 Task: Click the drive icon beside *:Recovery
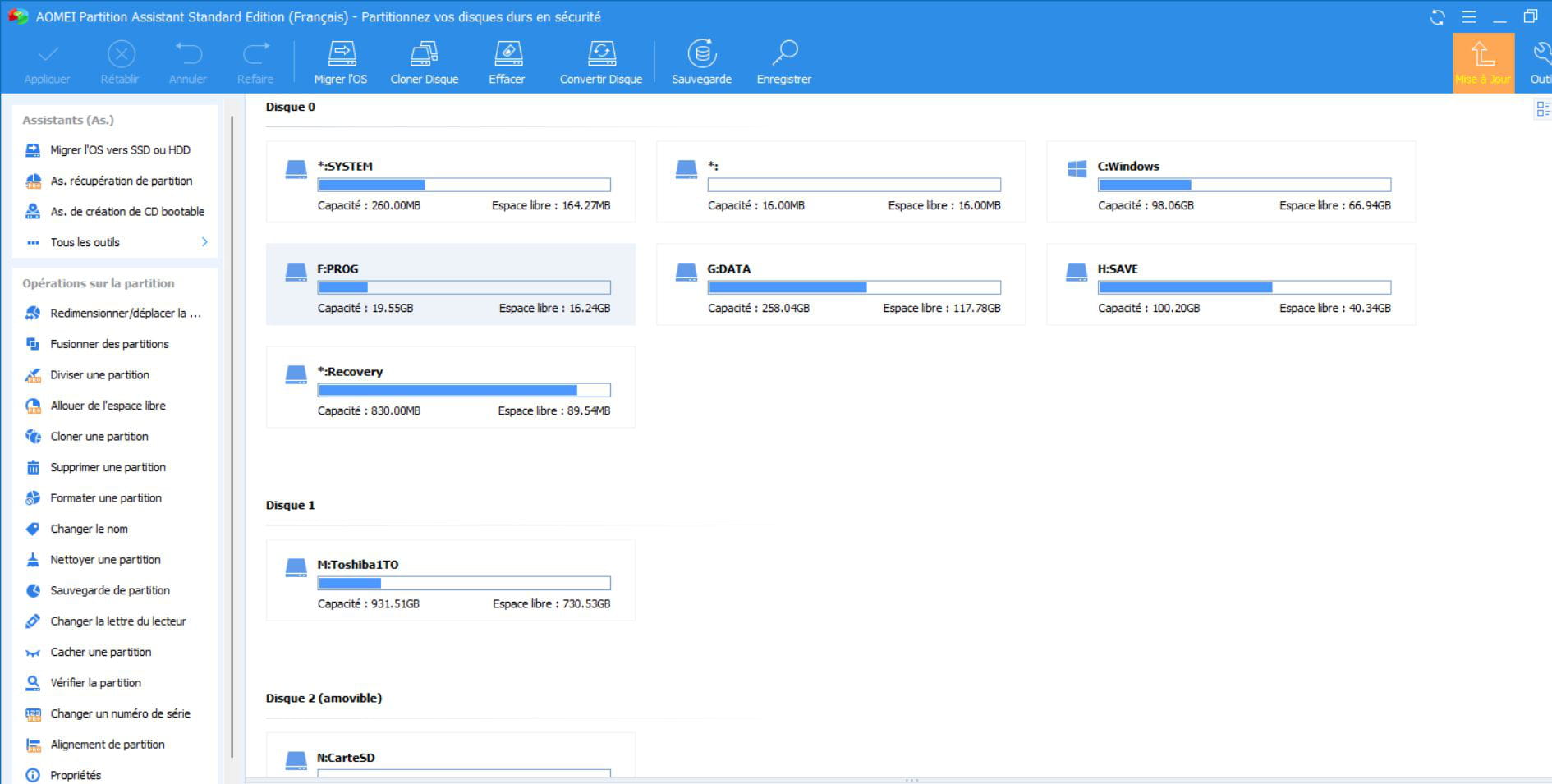click(x=296, y=374)
